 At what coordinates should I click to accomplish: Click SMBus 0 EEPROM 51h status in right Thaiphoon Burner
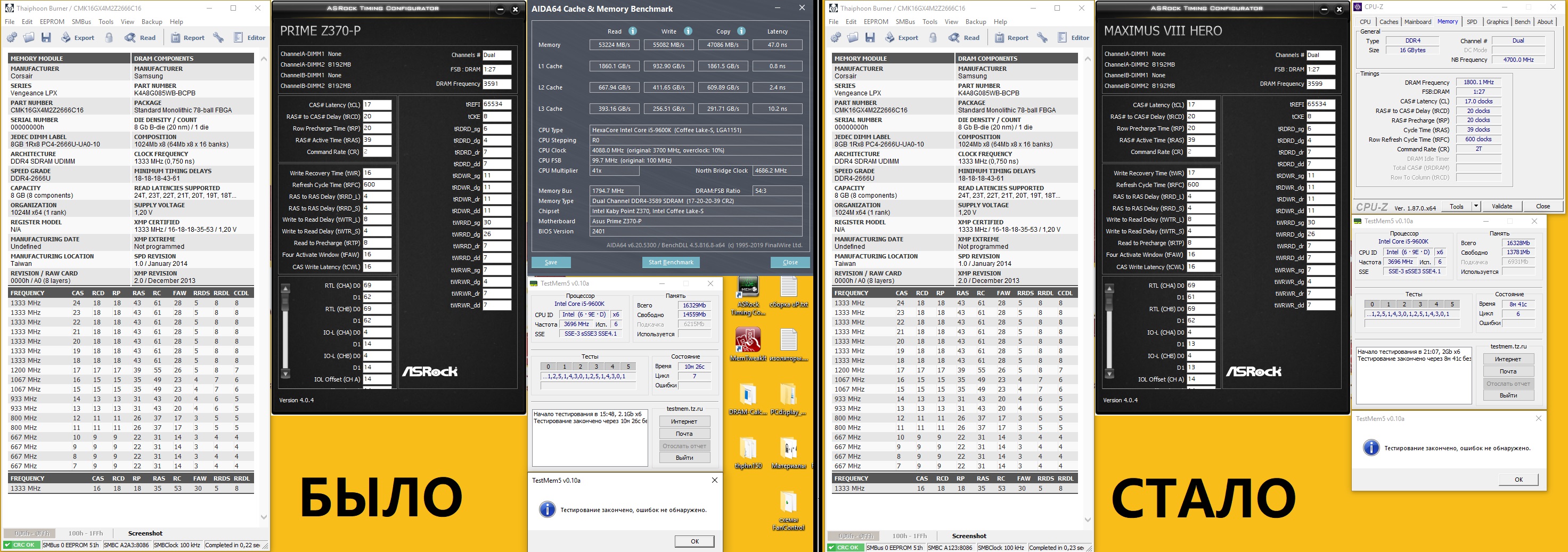click(895, 548)
